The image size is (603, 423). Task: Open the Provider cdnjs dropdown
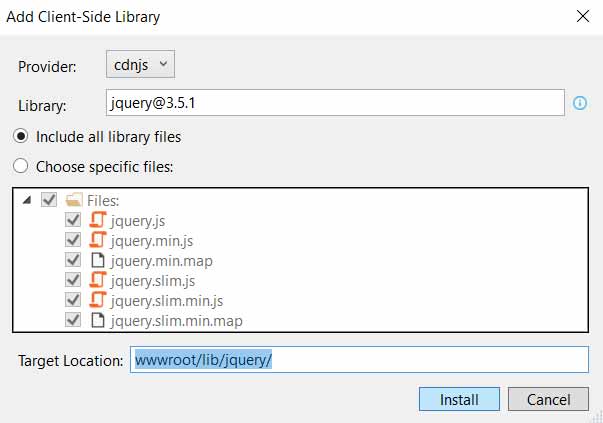pos(140,64)
